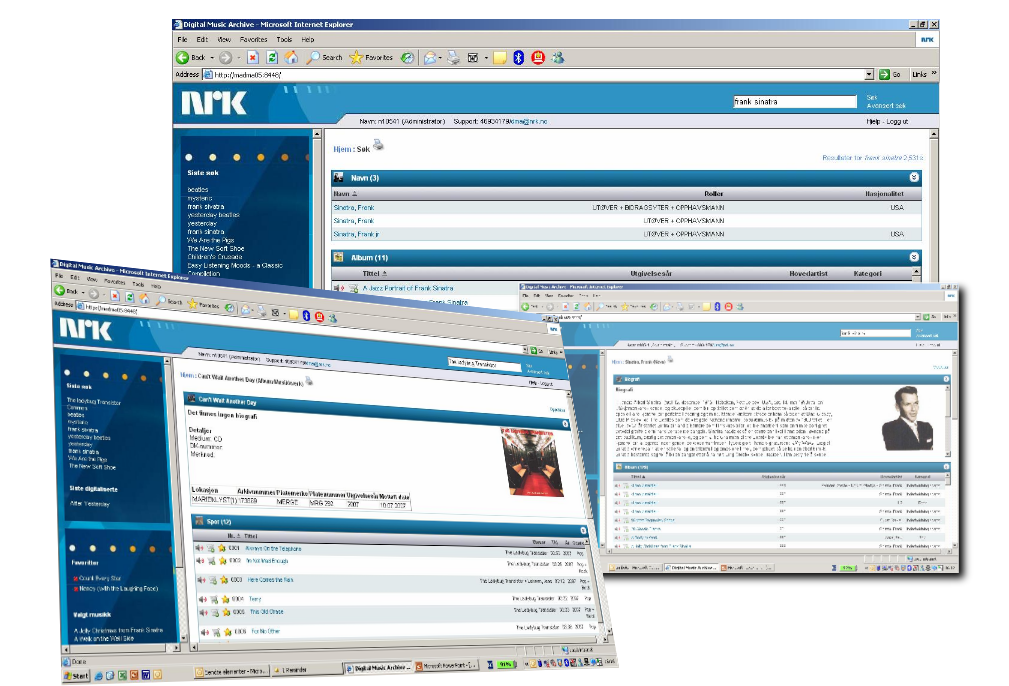Click the Bluetooth icon in top toolbar

518,58
